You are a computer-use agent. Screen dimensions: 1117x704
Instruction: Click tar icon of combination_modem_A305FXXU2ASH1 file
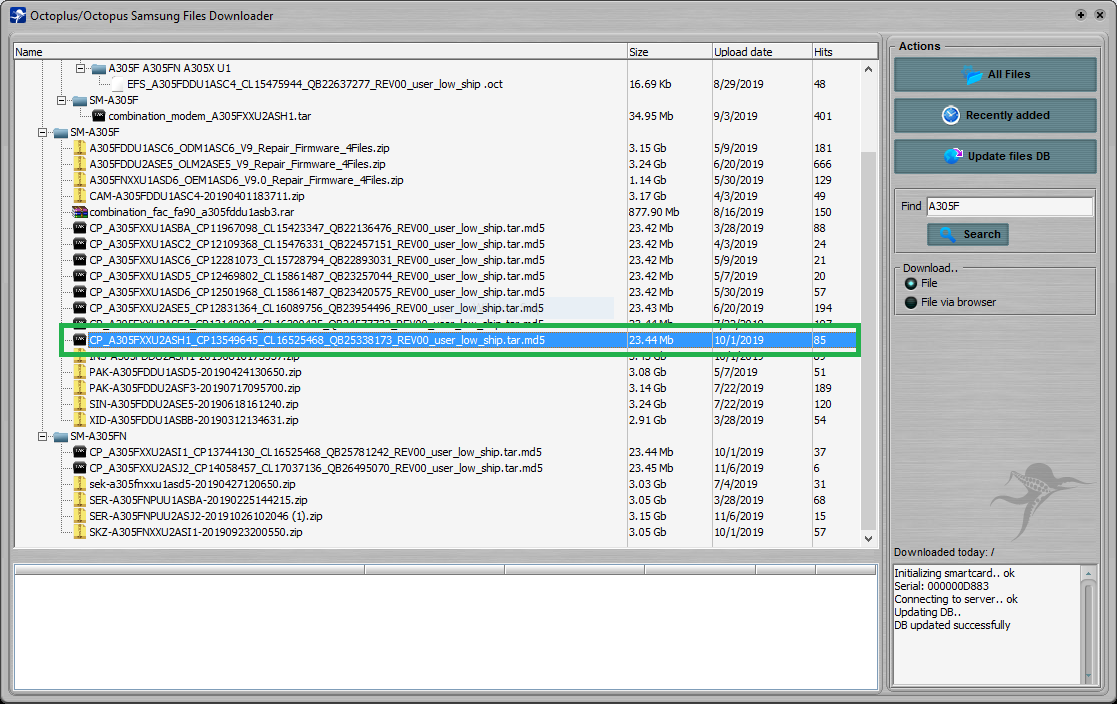click(98, 116)
